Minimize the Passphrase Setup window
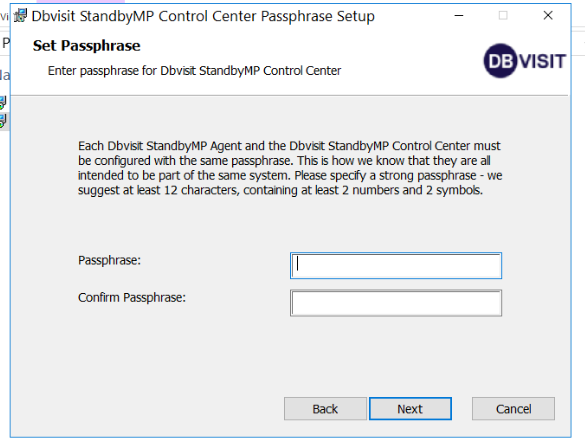The height and width of the screenshot is (446, 585). tap(459, 16)
